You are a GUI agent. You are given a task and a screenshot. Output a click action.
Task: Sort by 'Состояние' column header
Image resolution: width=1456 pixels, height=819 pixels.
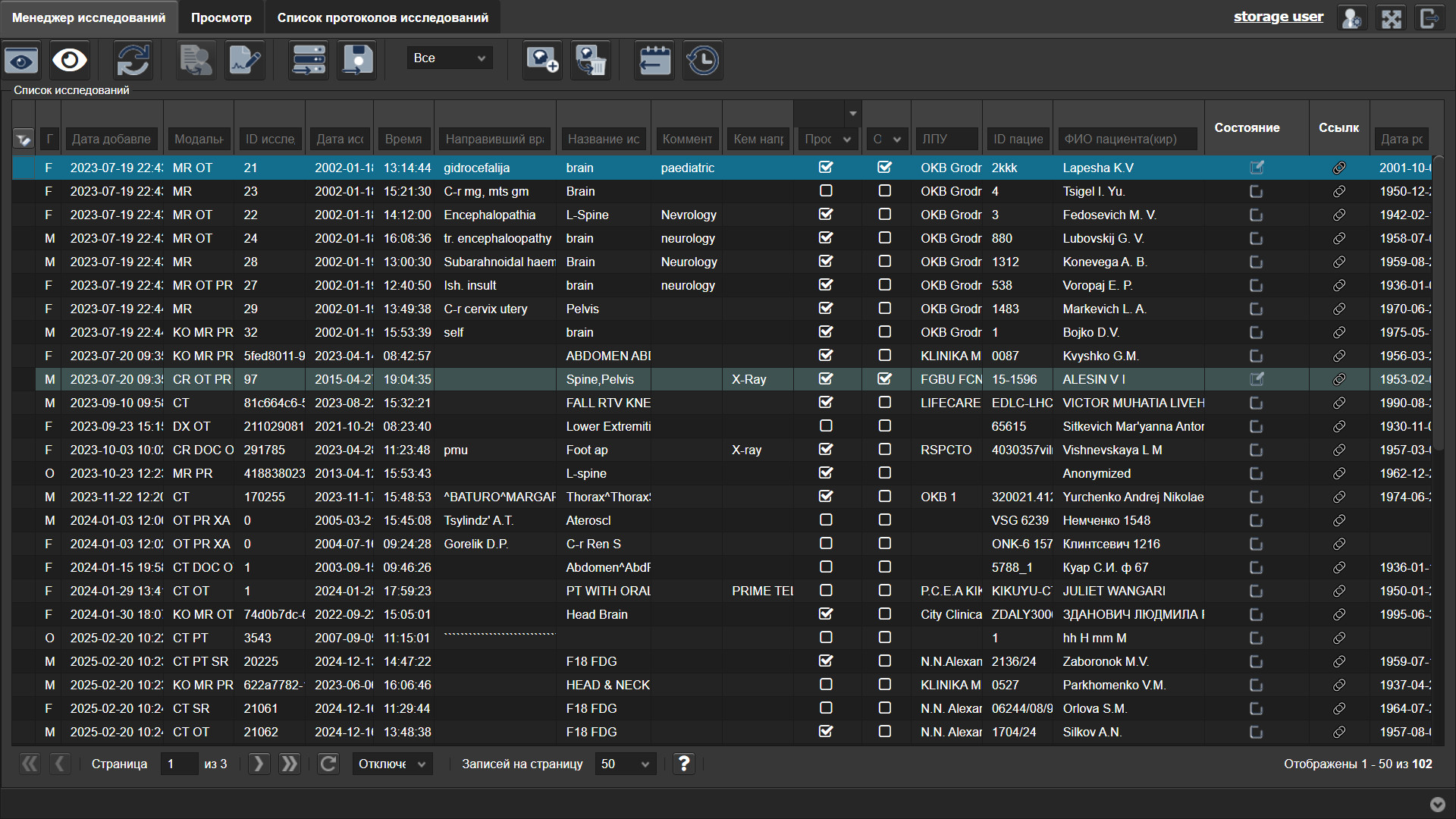coord(1247,127)
